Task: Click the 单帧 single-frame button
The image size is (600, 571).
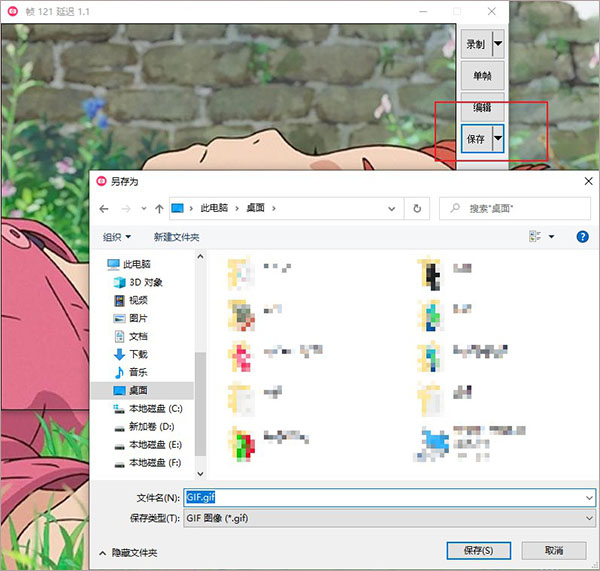Action: coord(482,75)
